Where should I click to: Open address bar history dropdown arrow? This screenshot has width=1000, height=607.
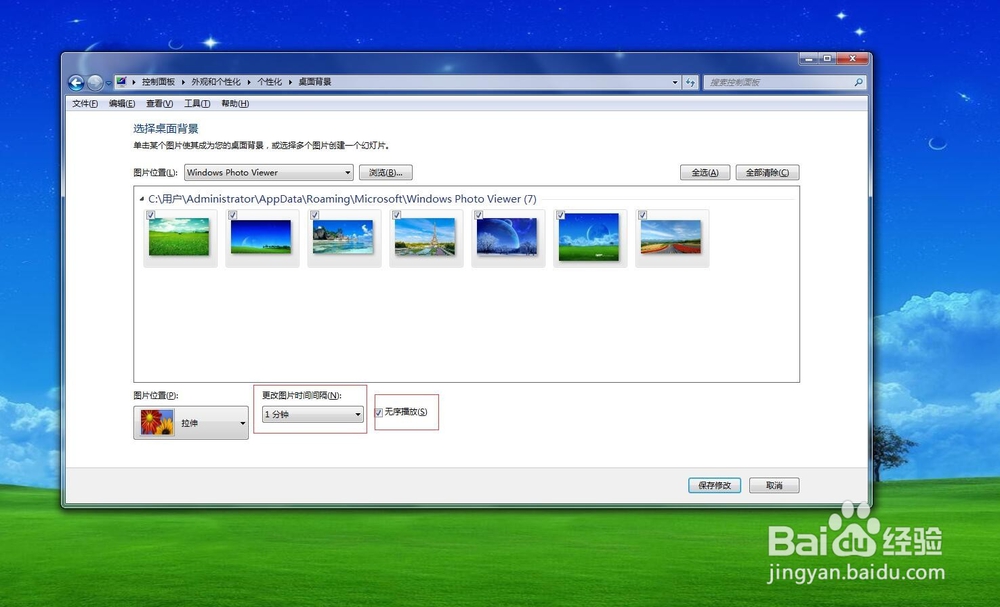coord(675,82)
